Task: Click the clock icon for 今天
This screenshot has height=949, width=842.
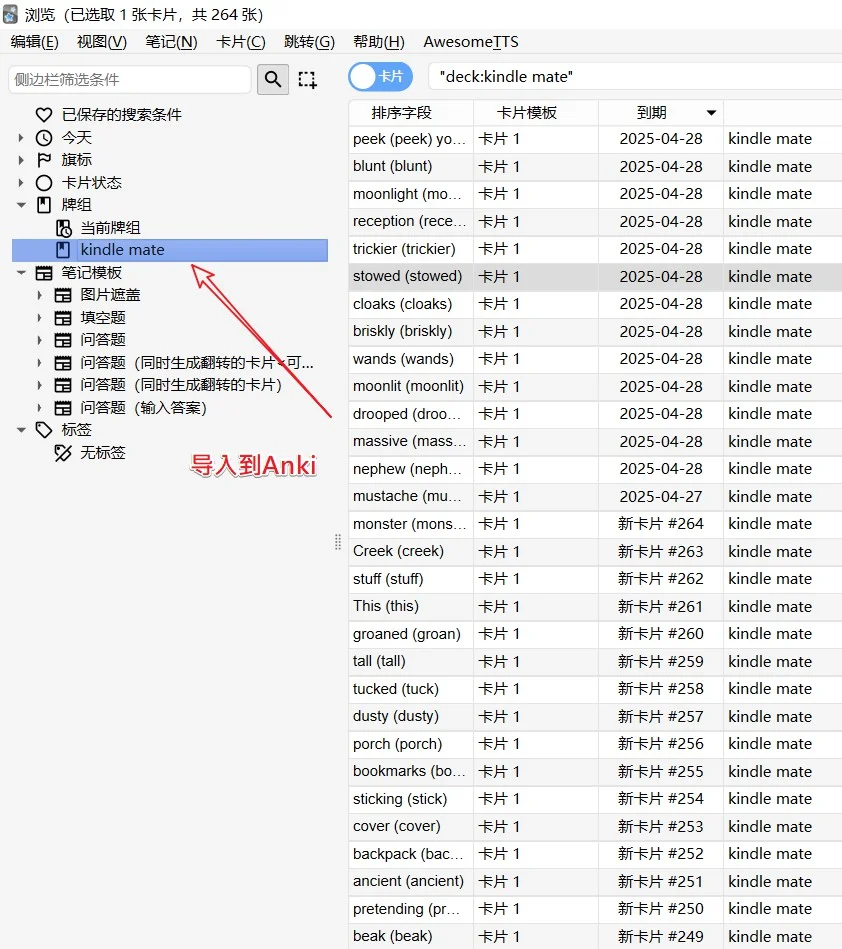Action: (44, 137)
